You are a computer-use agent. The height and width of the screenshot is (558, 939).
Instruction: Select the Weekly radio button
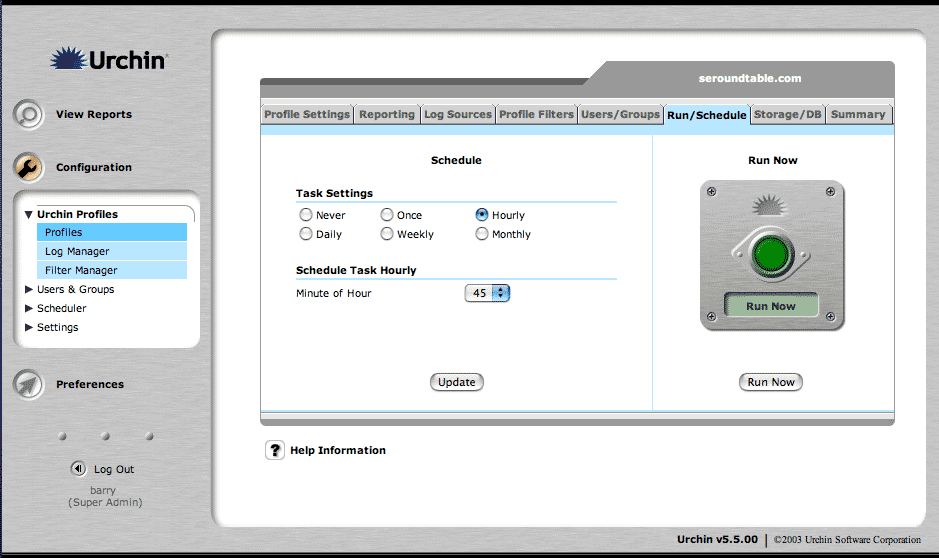click(387, 233)
